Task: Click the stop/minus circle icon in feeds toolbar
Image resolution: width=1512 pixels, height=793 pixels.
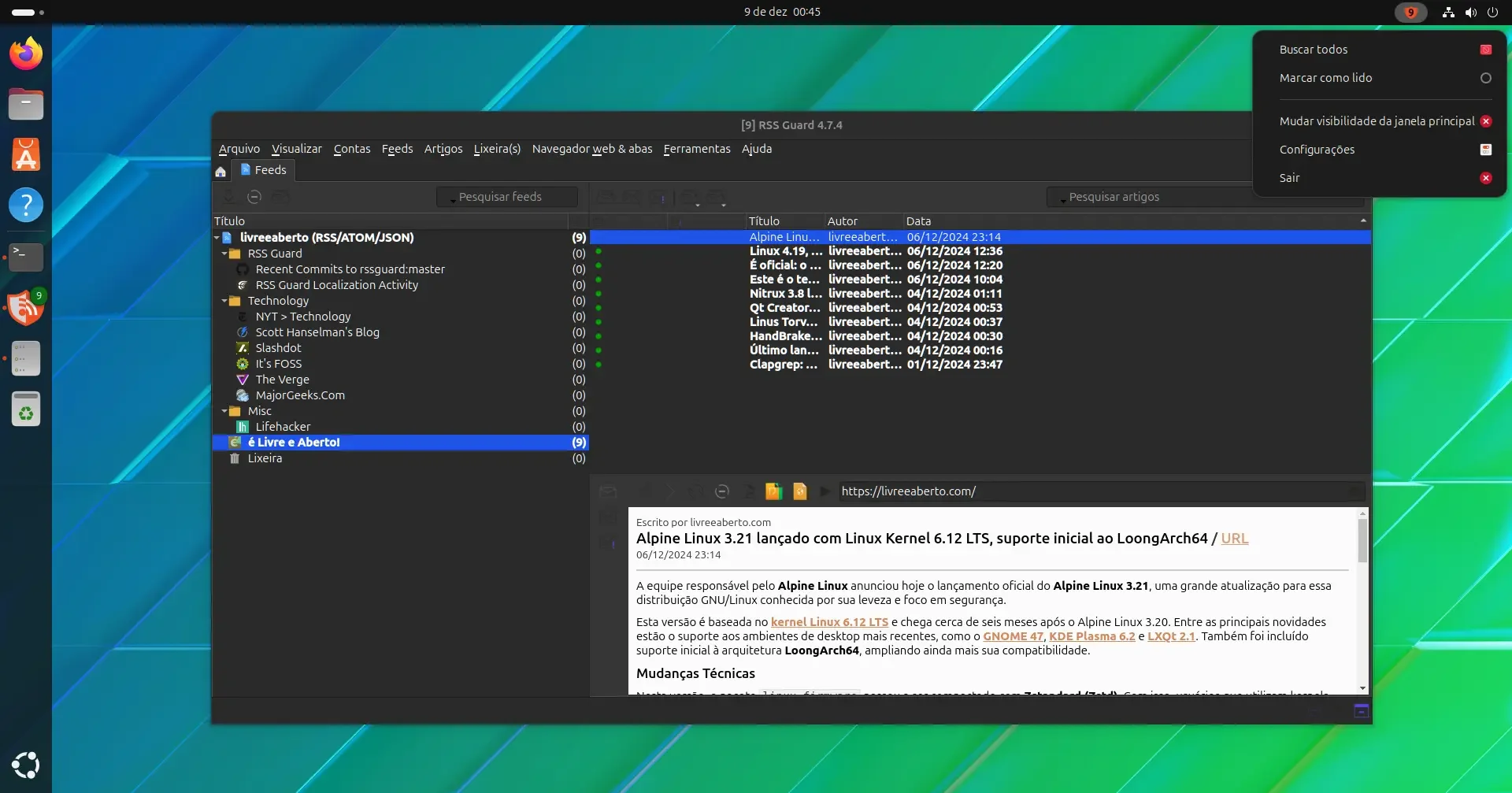Action: tap(254, 197)
